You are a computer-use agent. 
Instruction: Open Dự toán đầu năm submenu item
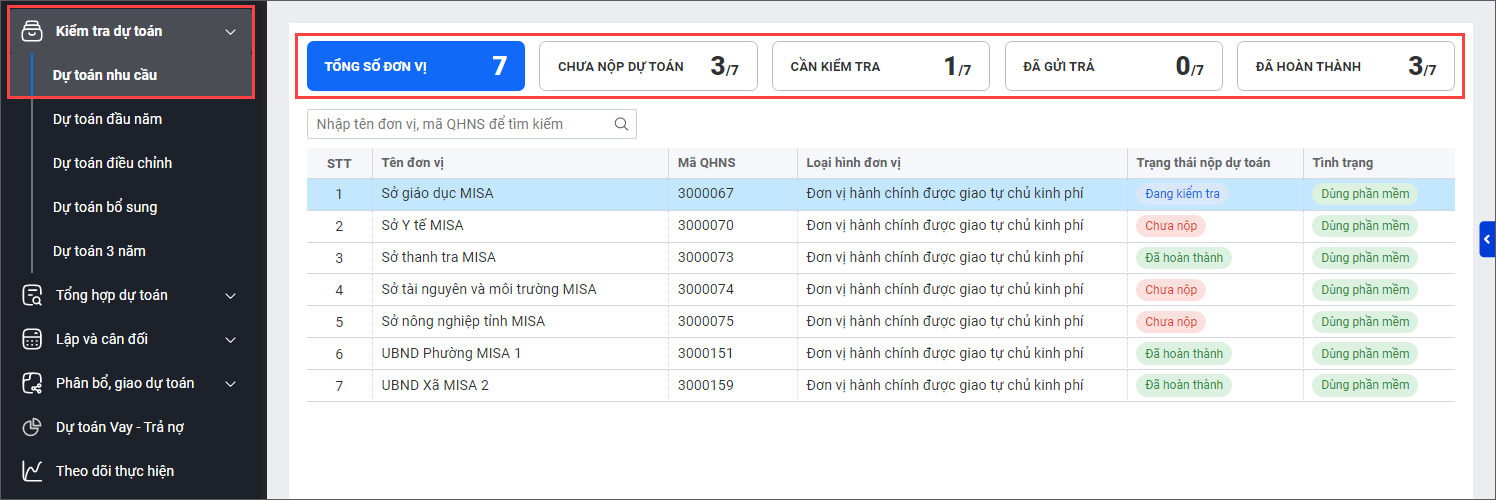click(107, 119)
